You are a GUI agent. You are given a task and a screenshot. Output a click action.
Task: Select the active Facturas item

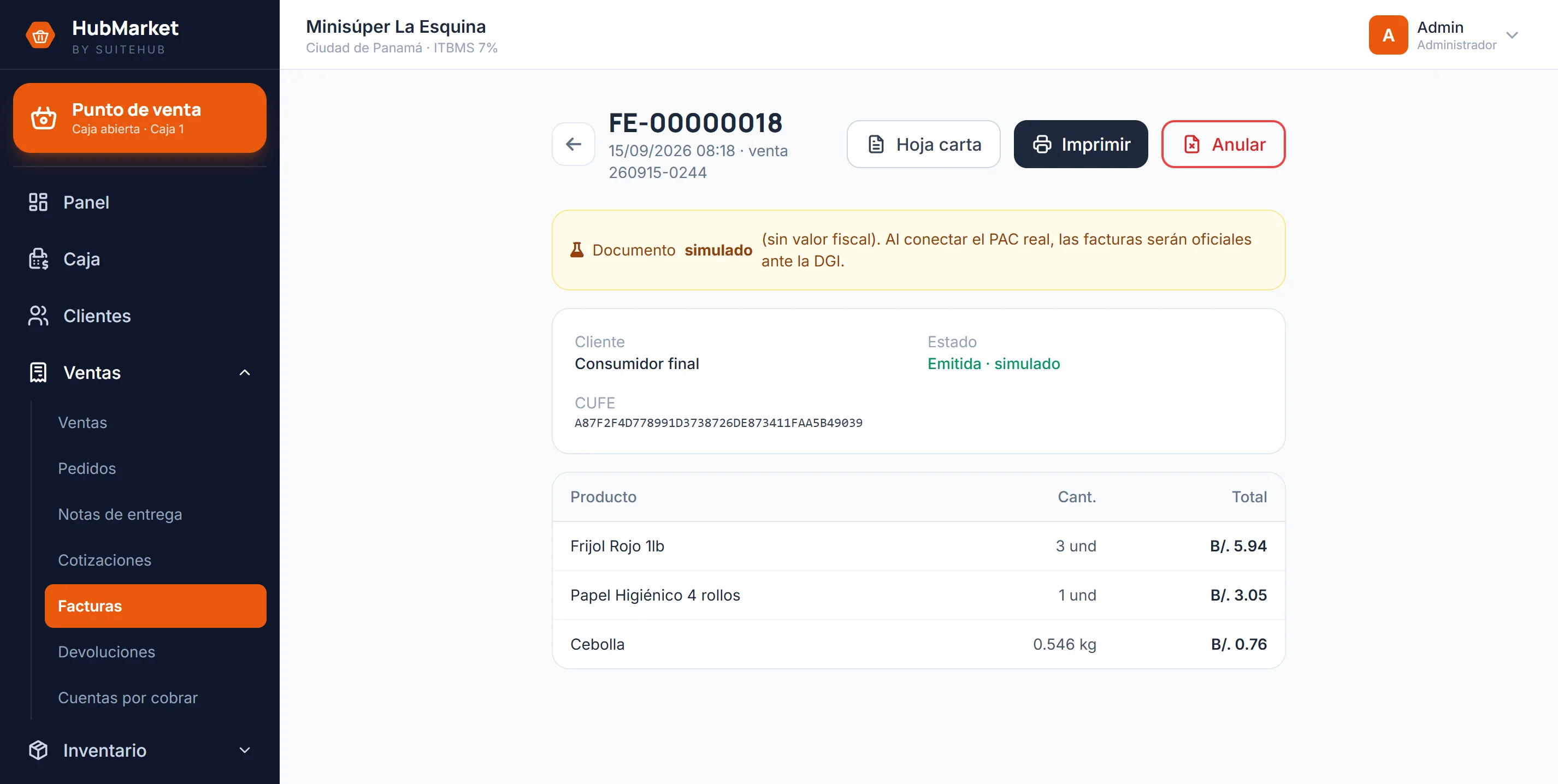click(x=156, y=605)
